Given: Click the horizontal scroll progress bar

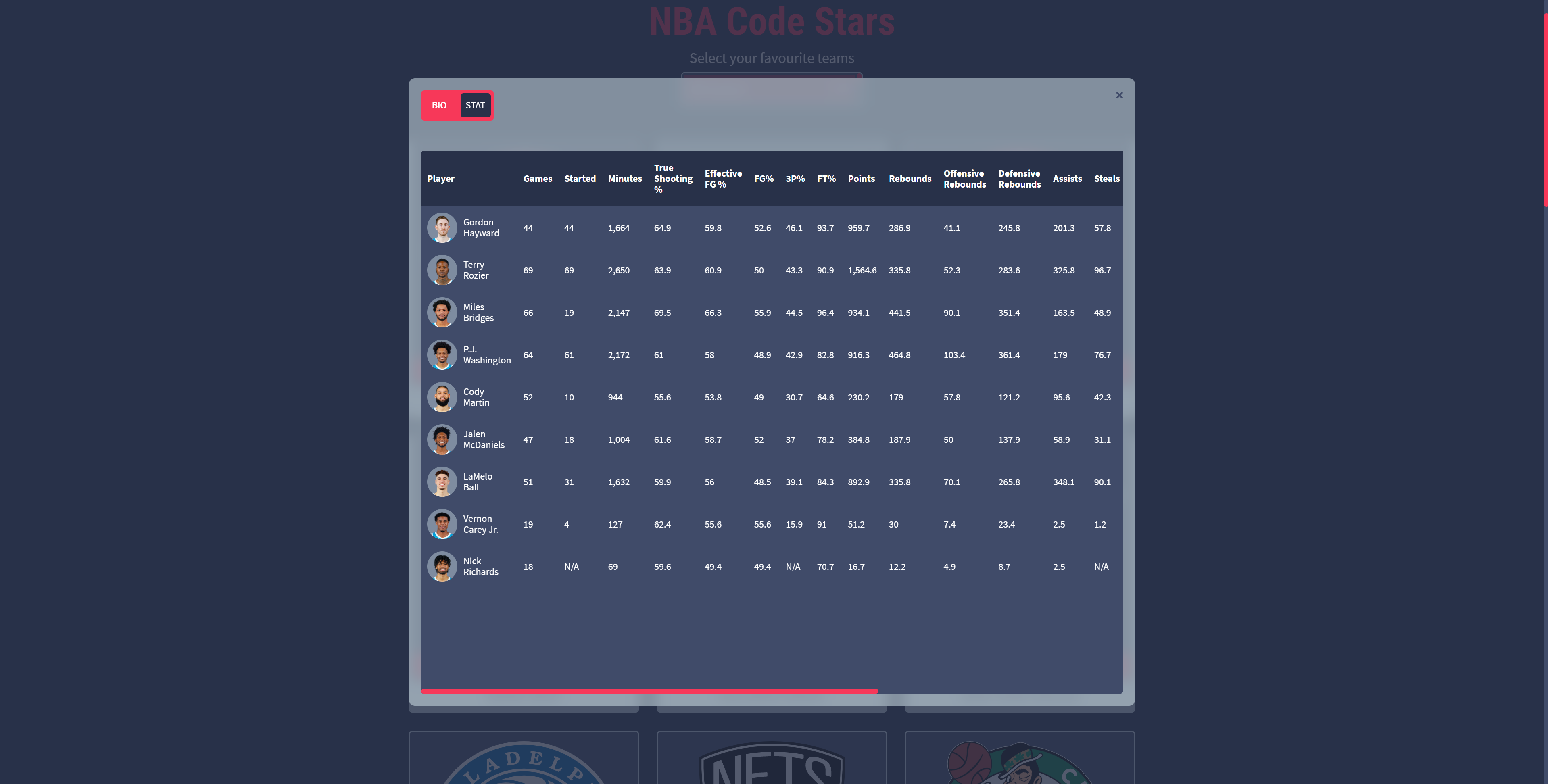Looking at the screenshot, I should [649, 690].
